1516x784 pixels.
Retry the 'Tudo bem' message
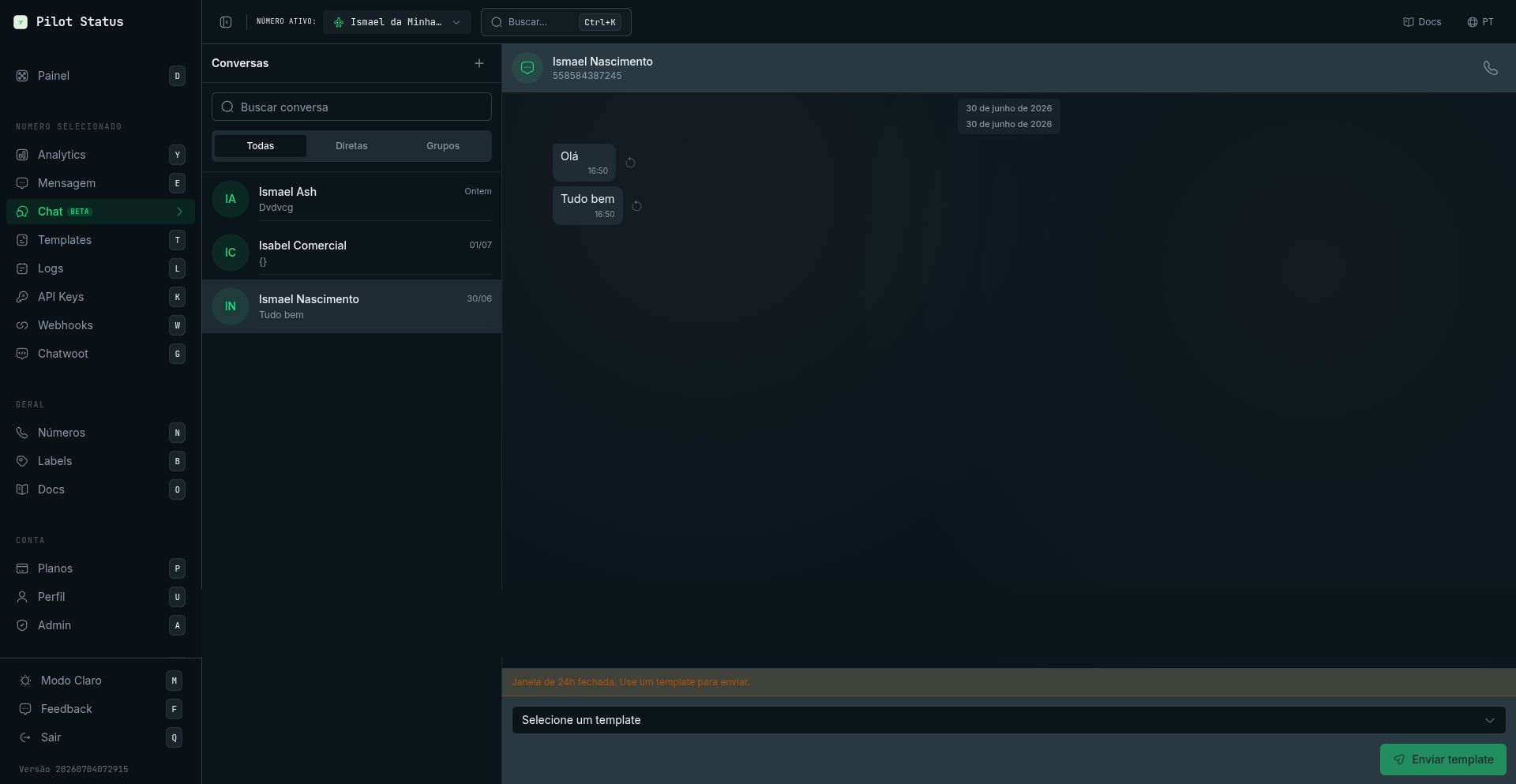[x=637, y=206]
